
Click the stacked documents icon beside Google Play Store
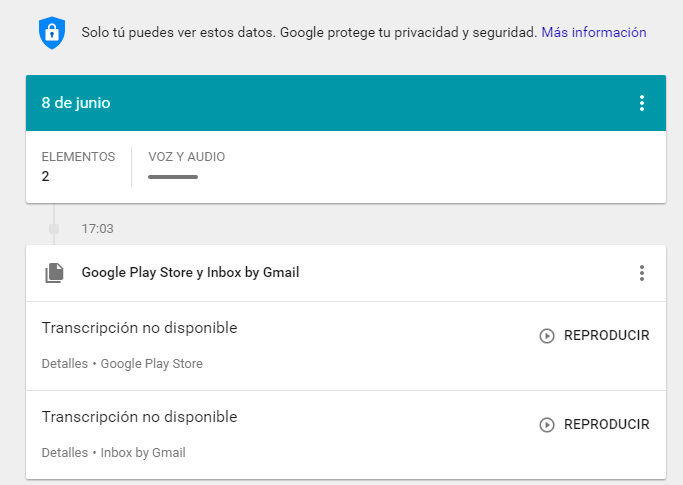point(54,273)
